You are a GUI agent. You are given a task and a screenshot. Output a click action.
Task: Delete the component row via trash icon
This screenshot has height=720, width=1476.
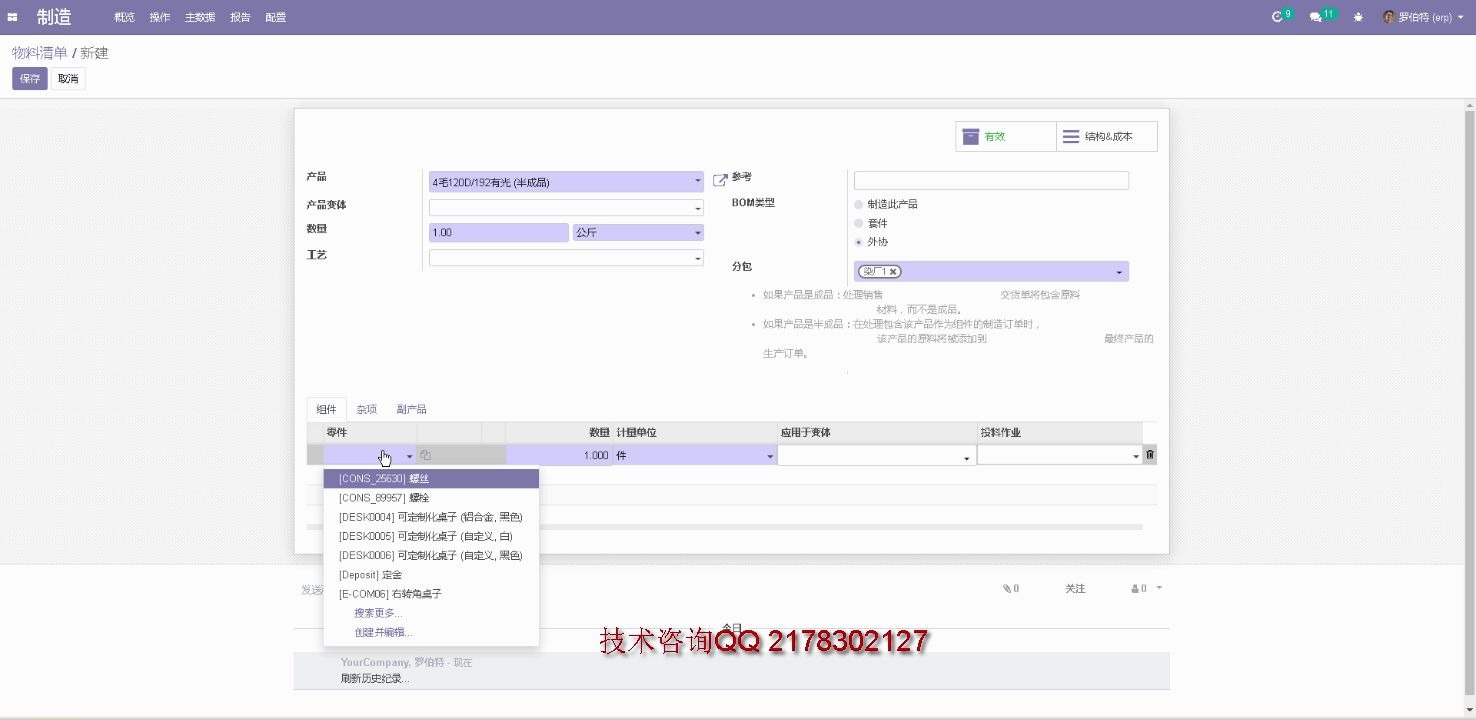[x=1149, y=454]
